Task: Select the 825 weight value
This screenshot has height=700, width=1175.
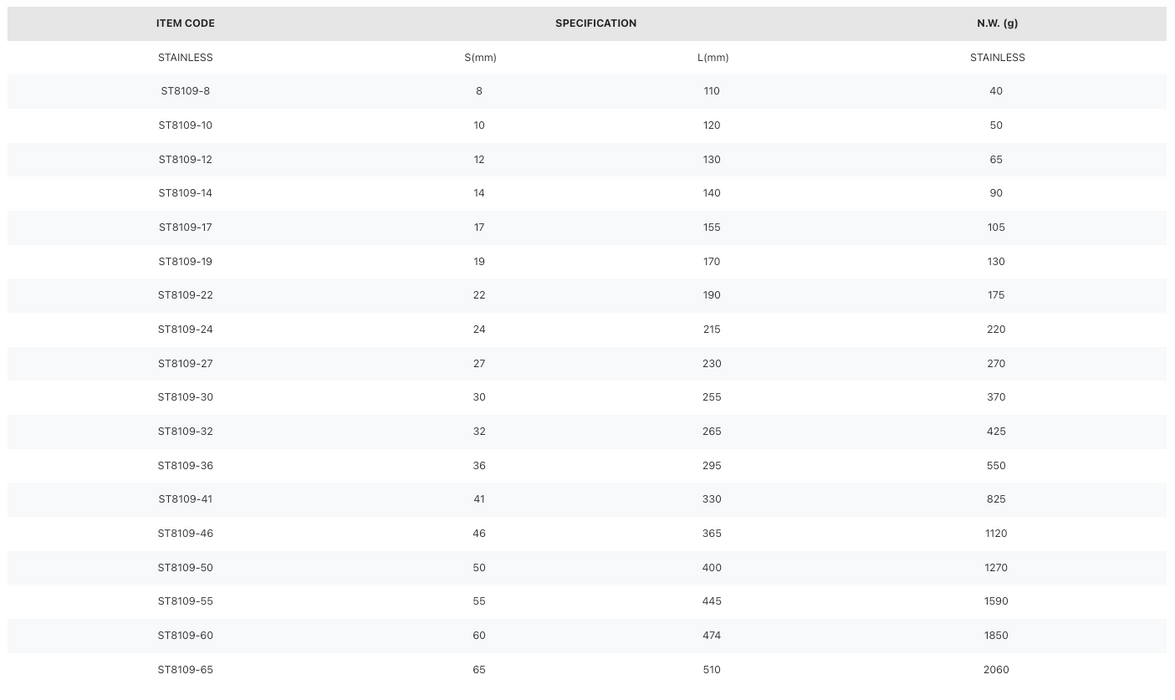Action: (996, 499)
